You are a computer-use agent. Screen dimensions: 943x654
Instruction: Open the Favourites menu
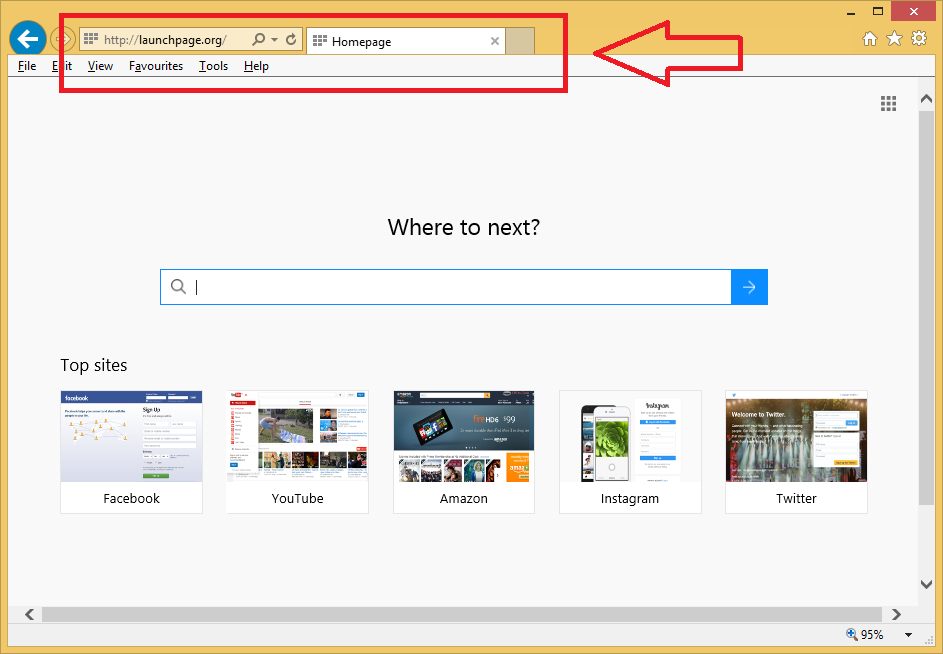pos(156,66)
